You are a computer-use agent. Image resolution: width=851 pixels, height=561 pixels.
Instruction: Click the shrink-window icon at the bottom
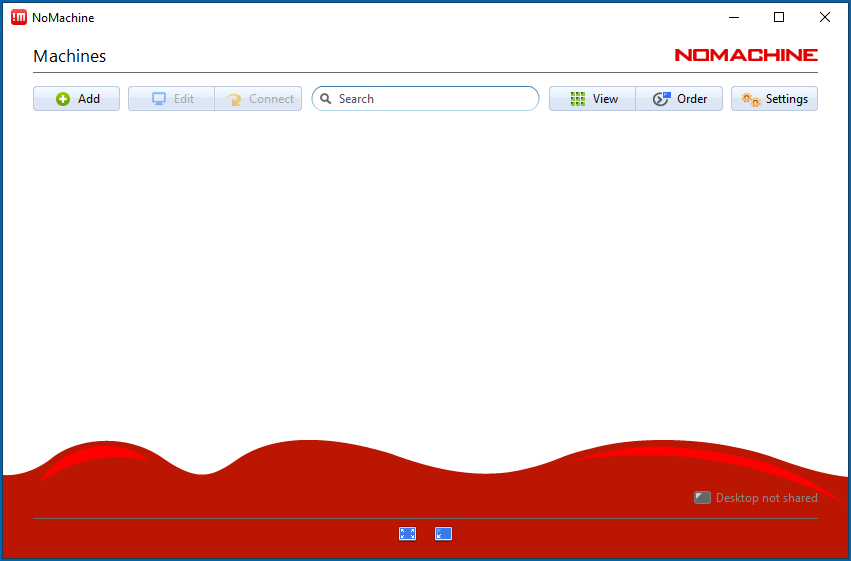click(443, 534)
